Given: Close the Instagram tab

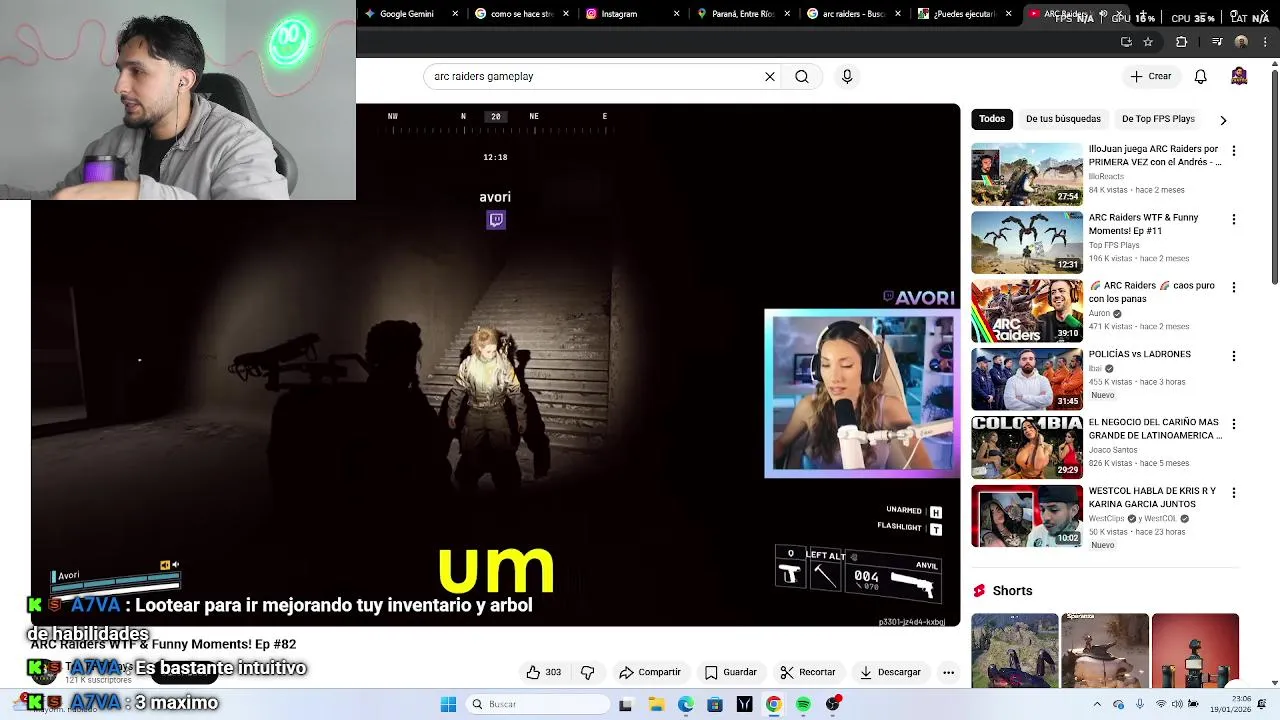Looking at the screenshot, I should click(x=677, y=14).
